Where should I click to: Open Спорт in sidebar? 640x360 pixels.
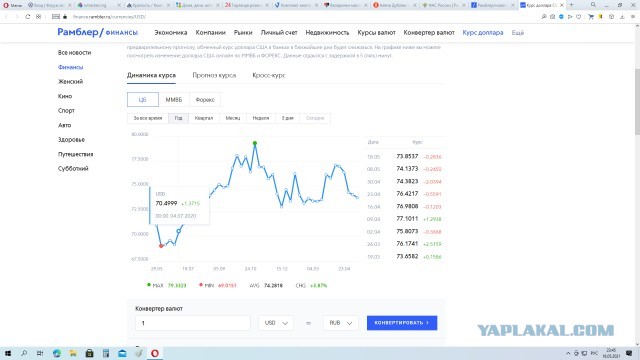67,111
